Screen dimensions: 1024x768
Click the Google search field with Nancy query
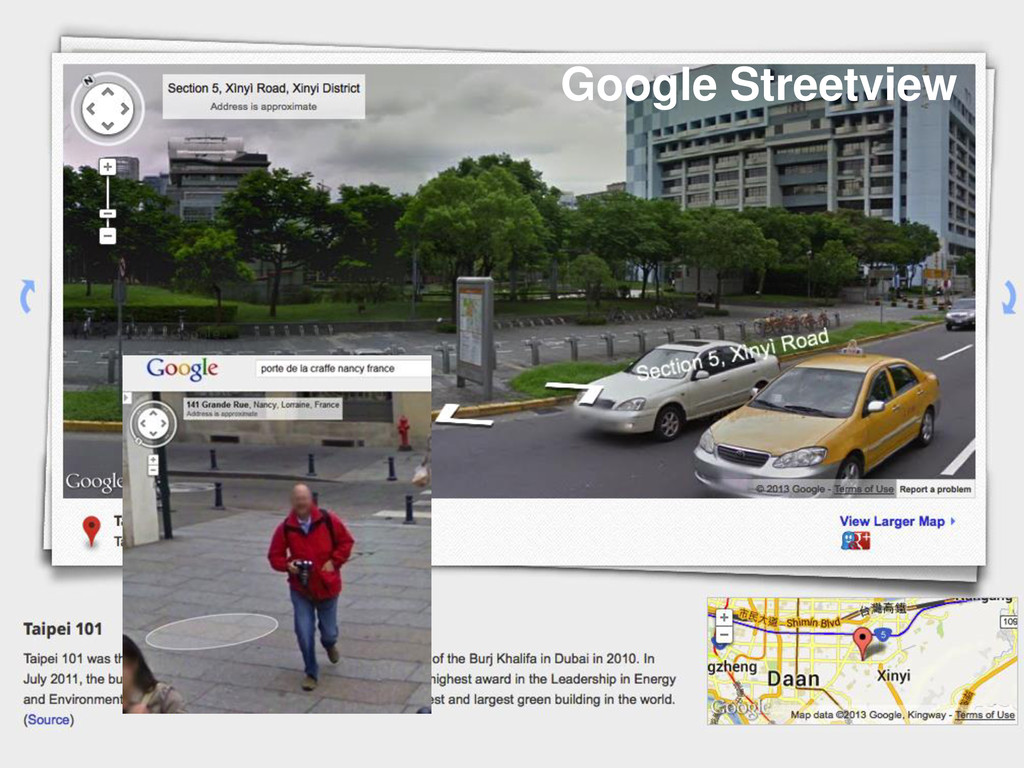tap(343, 368)
